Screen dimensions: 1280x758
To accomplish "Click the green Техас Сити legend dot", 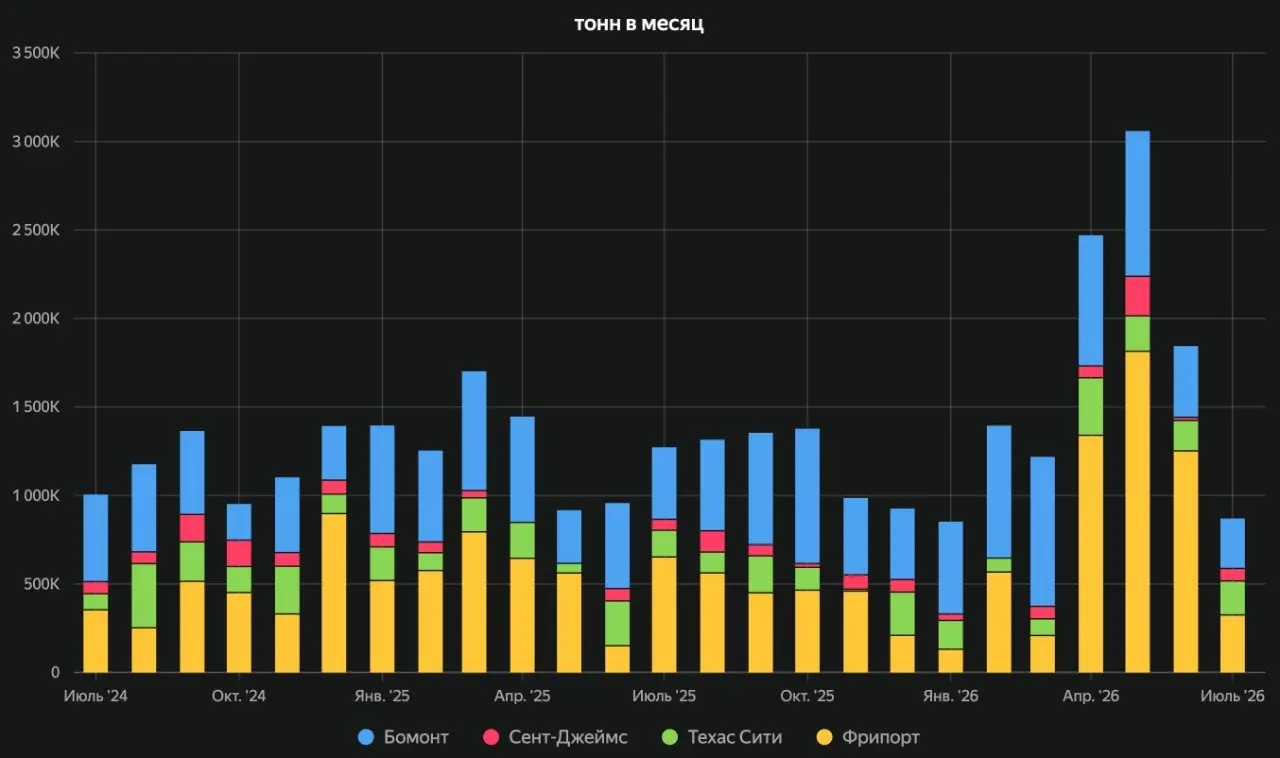I will (669, 737).
